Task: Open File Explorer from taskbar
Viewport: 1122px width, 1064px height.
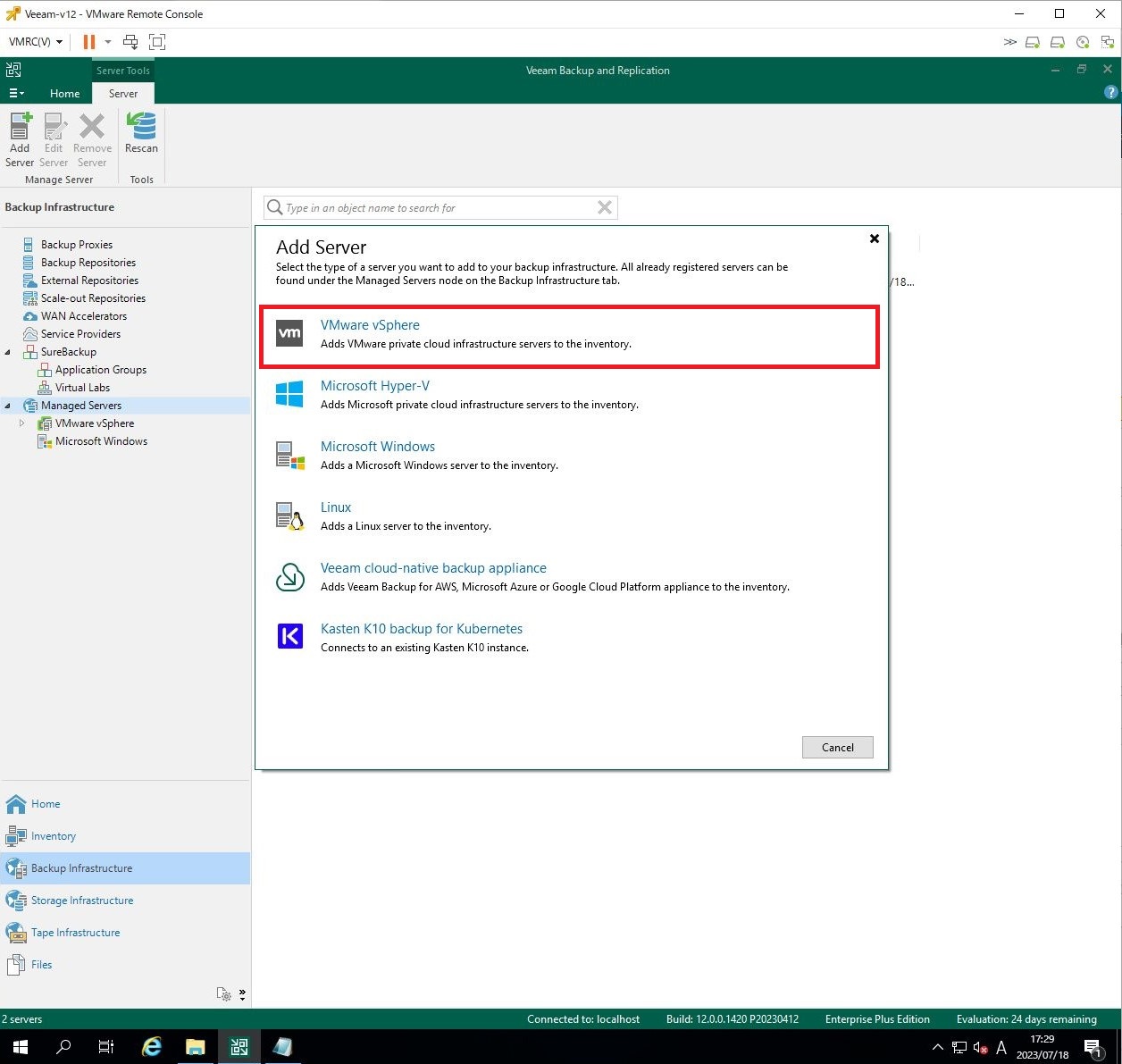Action: coord(195,1047)
